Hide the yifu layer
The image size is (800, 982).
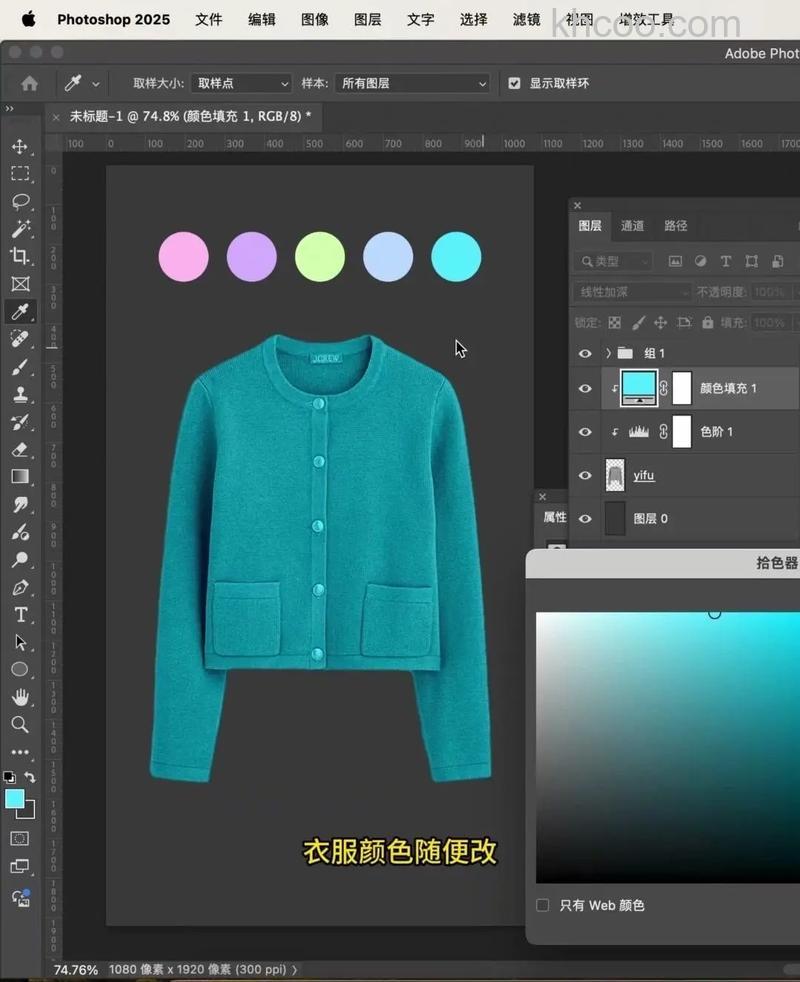585,474
